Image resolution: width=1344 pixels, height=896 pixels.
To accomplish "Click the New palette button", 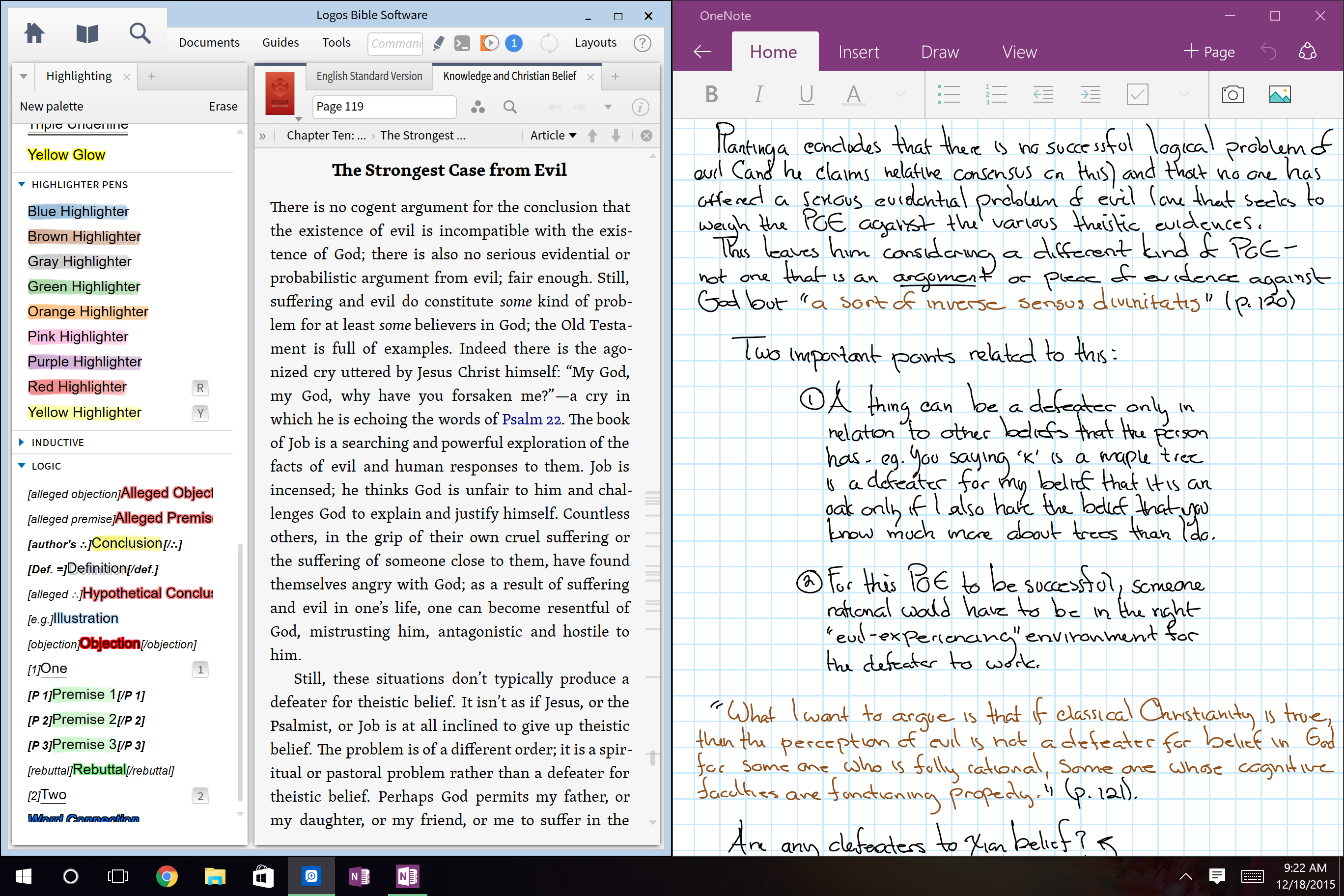I will coord(52,106).
